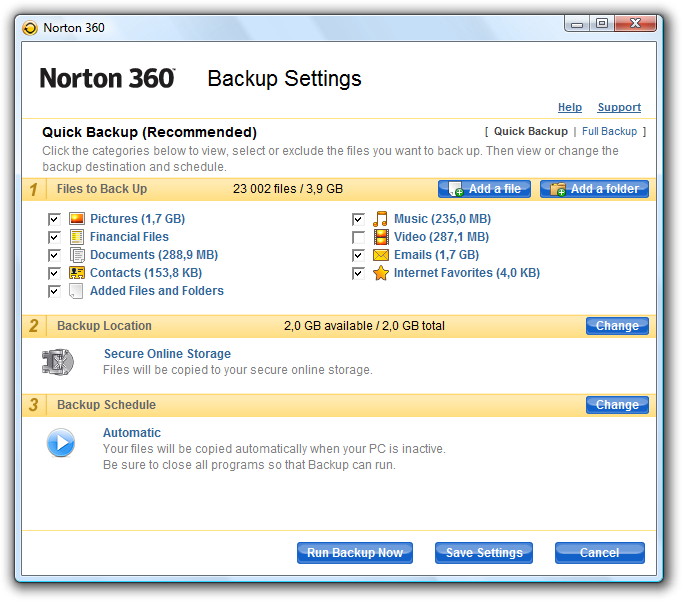Open Contacts (153,8 KB) category
The image size is (682, 601).
point(146,273)
